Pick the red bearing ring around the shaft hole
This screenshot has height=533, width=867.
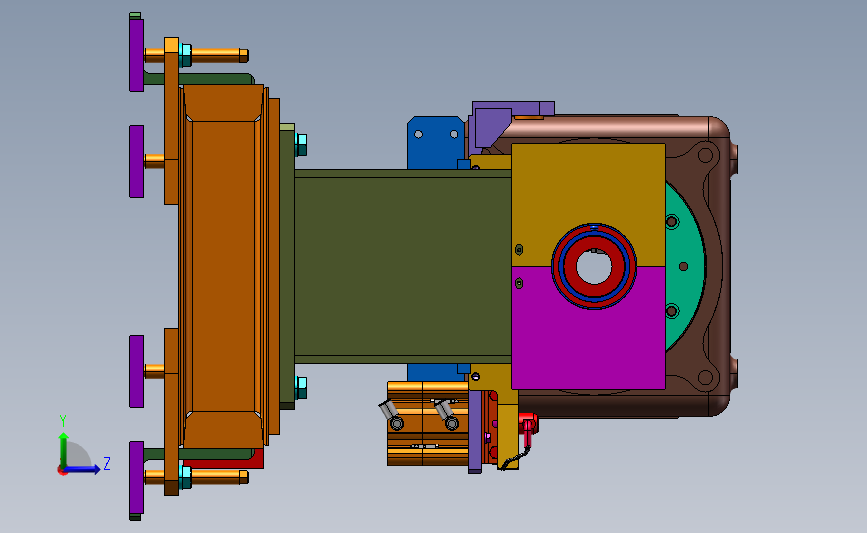[594, 266]
